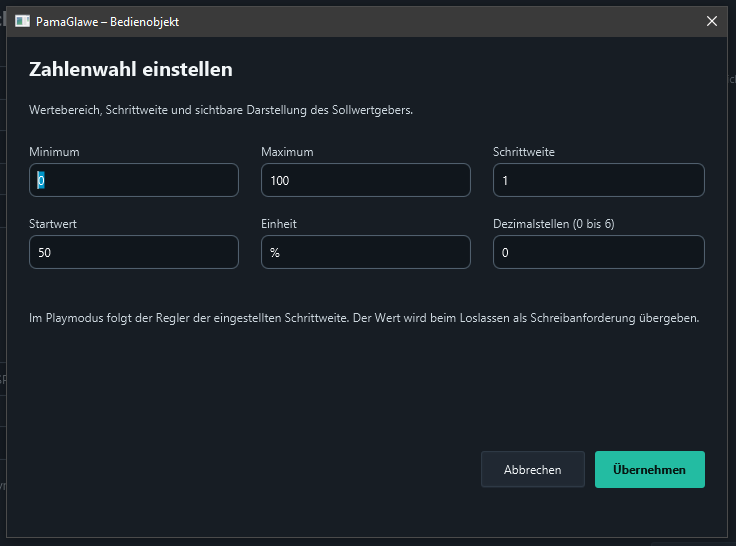Click the 'Minimum' label
Viewport: 736px width, 546px height.
pyautogui.click(x=54, y=152)
